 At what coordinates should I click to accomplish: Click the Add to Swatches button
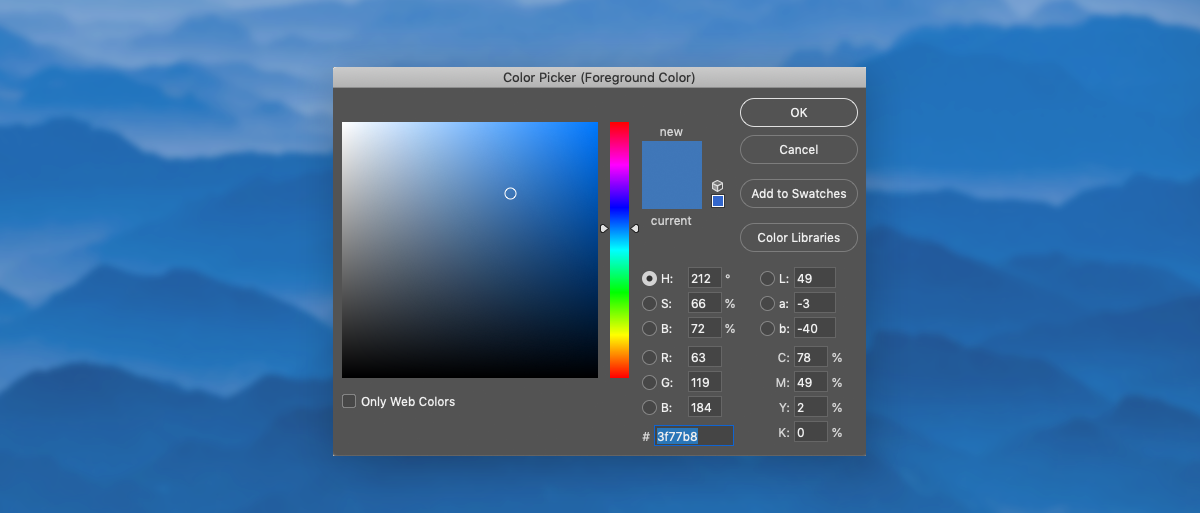click(x=798, y=194)
